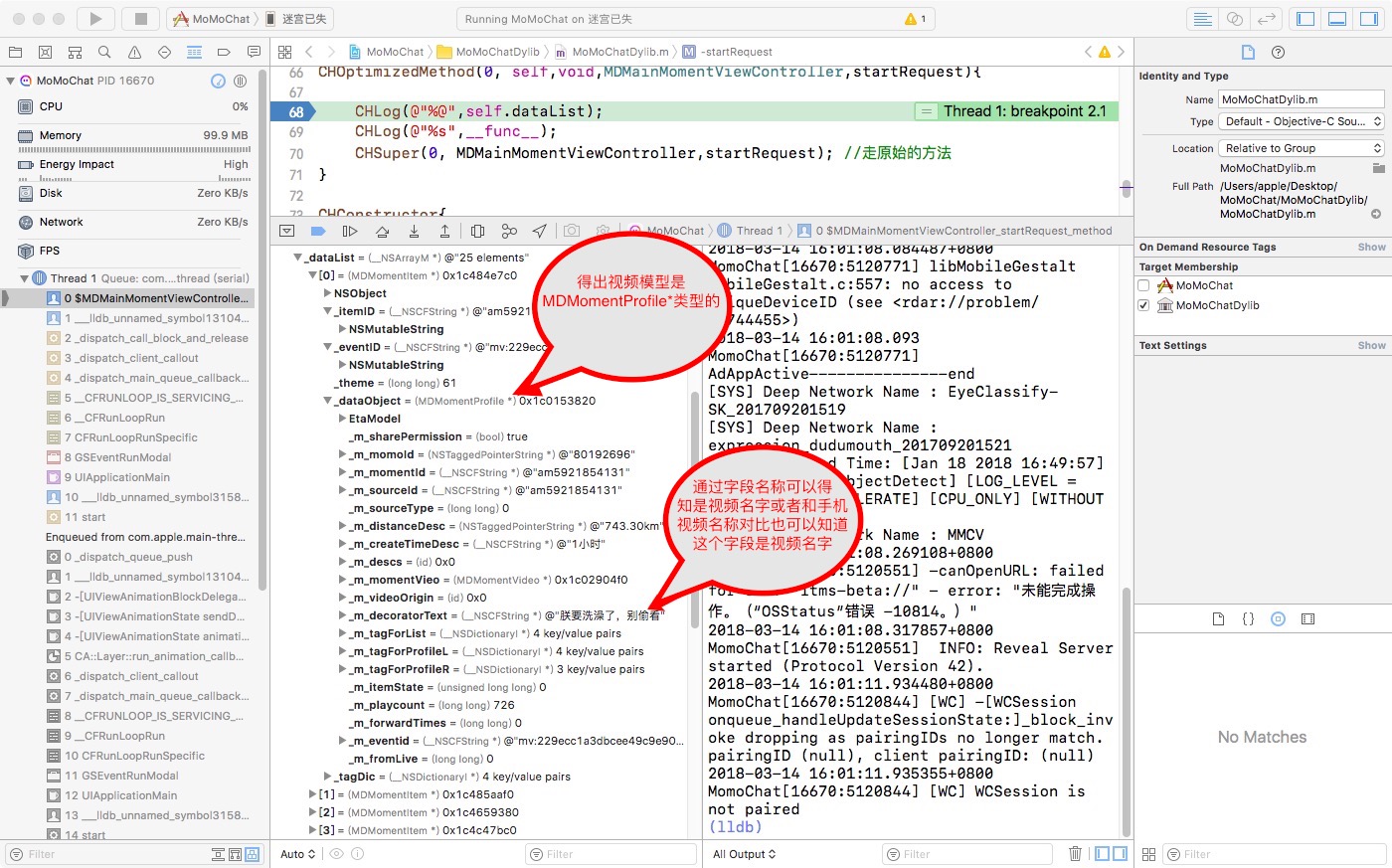
Task: Click the related items grid icon in jump bar
Action: tap(285, 52)
